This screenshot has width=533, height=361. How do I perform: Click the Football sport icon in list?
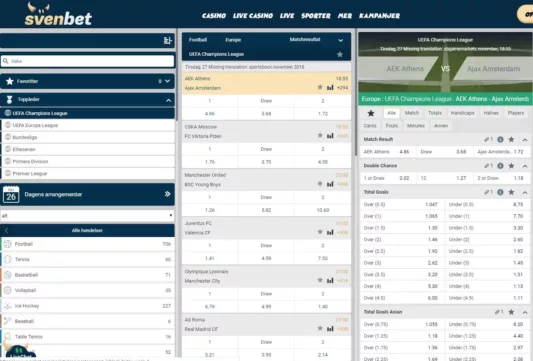click(x=8, y=244)
